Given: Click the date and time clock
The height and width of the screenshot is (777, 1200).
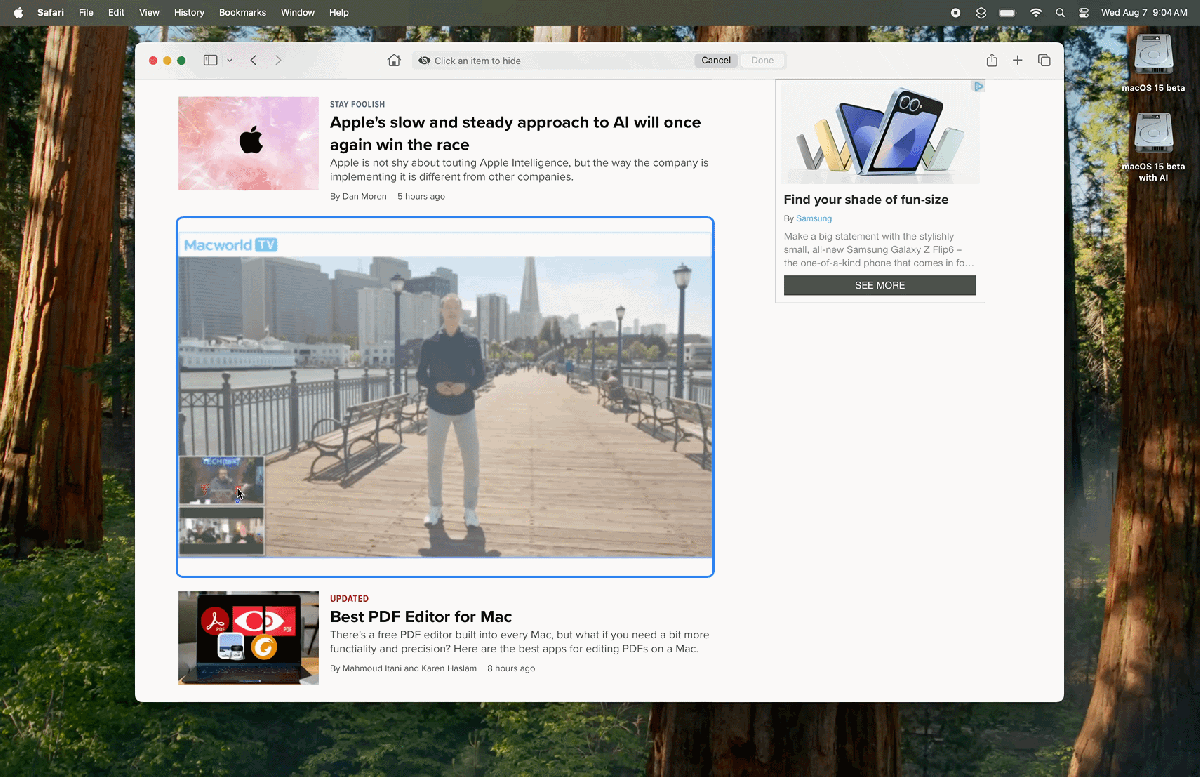Looking at the screenshot, I should point(1144,13).
